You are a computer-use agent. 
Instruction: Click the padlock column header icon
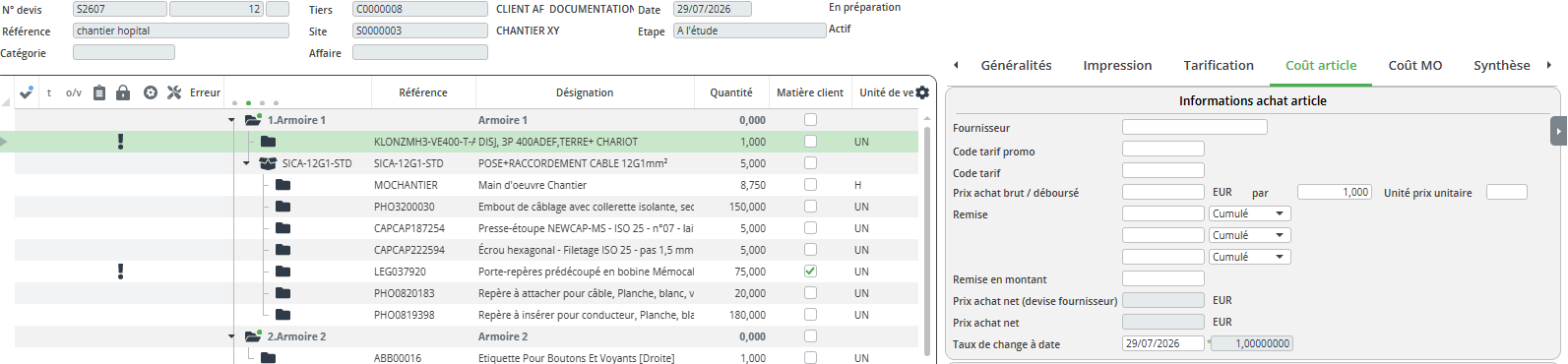click(x=123, y=92)
